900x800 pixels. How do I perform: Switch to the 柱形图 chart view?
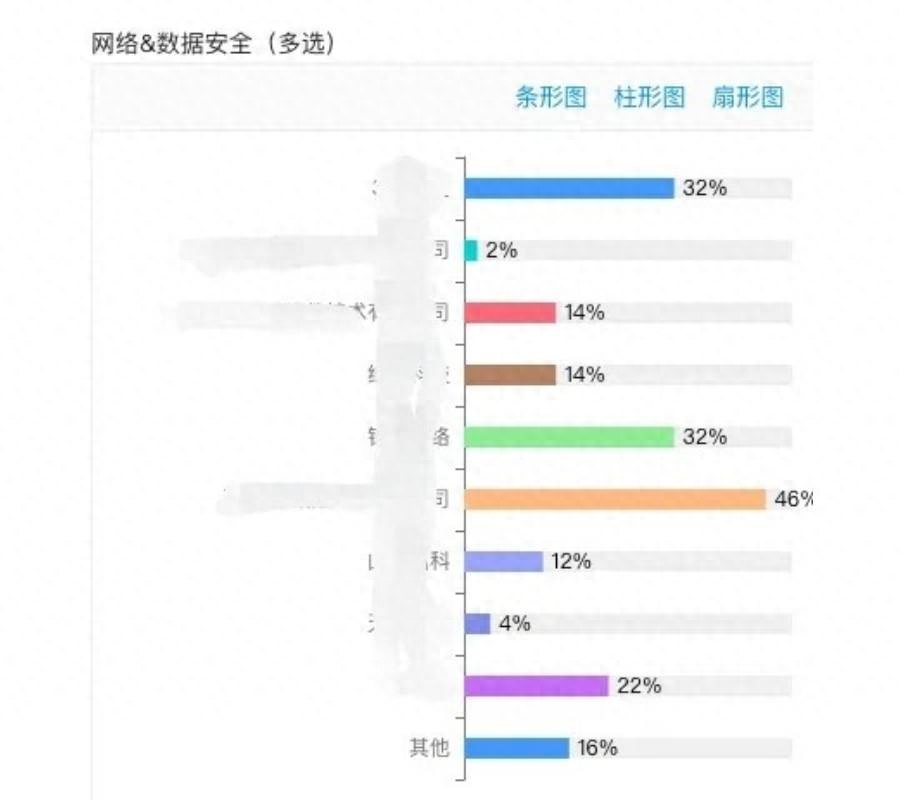point(649,96)
